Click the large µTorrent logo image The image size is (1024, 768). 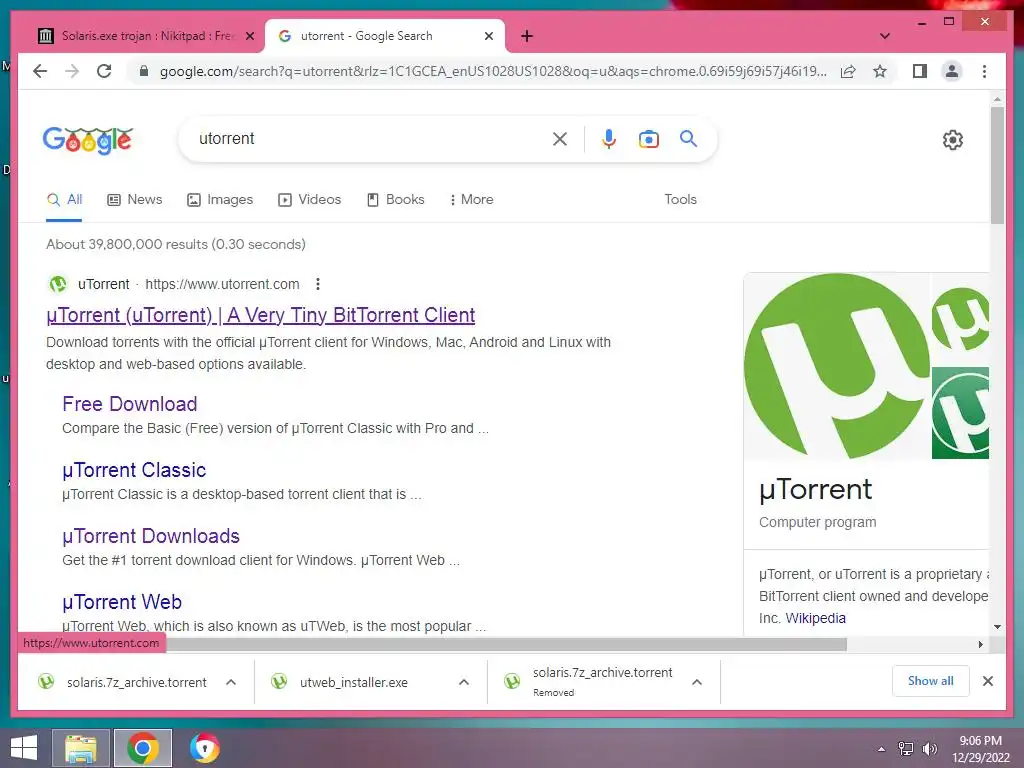pos(837,366)
